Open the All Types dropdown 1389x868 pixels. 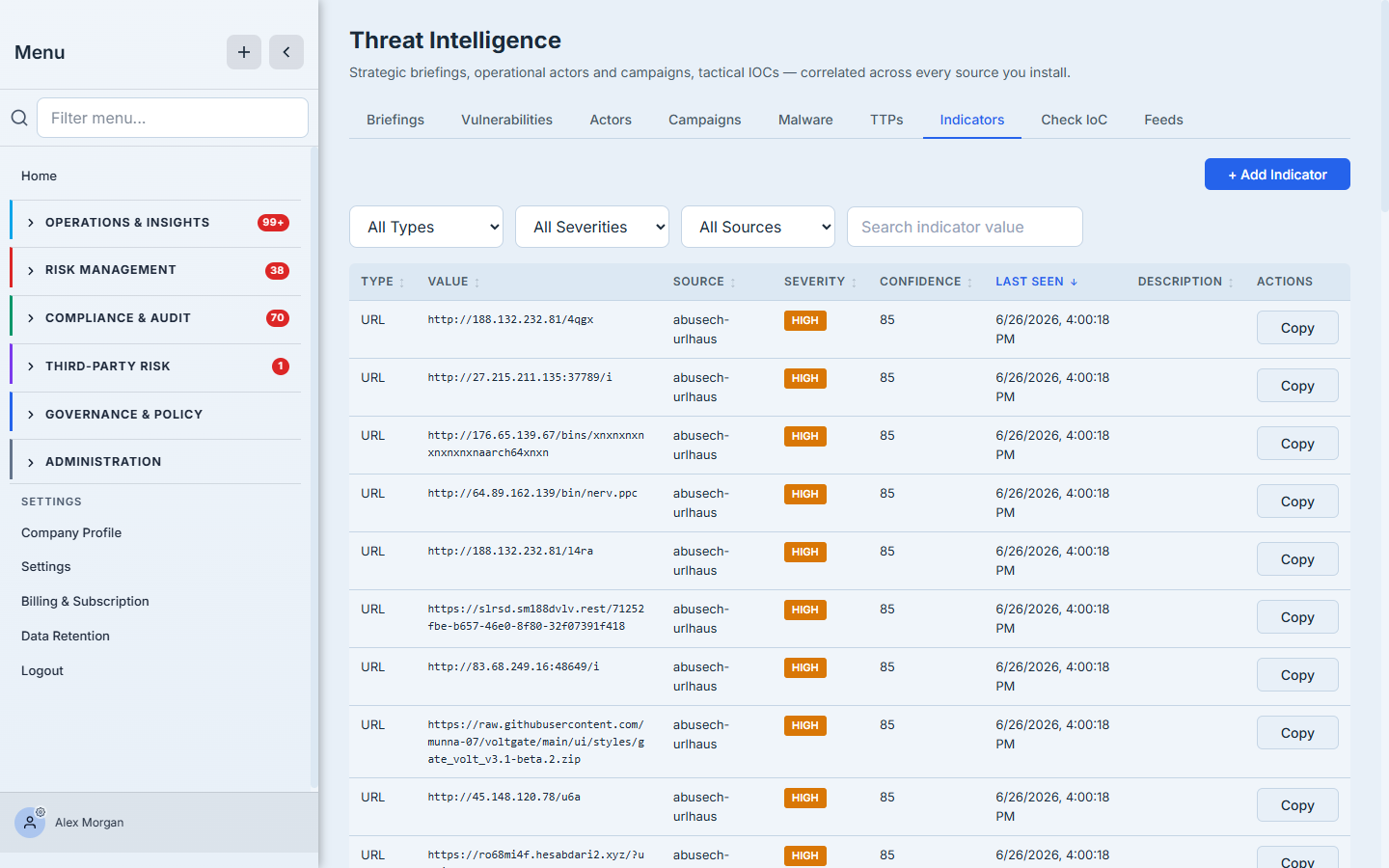426,227
